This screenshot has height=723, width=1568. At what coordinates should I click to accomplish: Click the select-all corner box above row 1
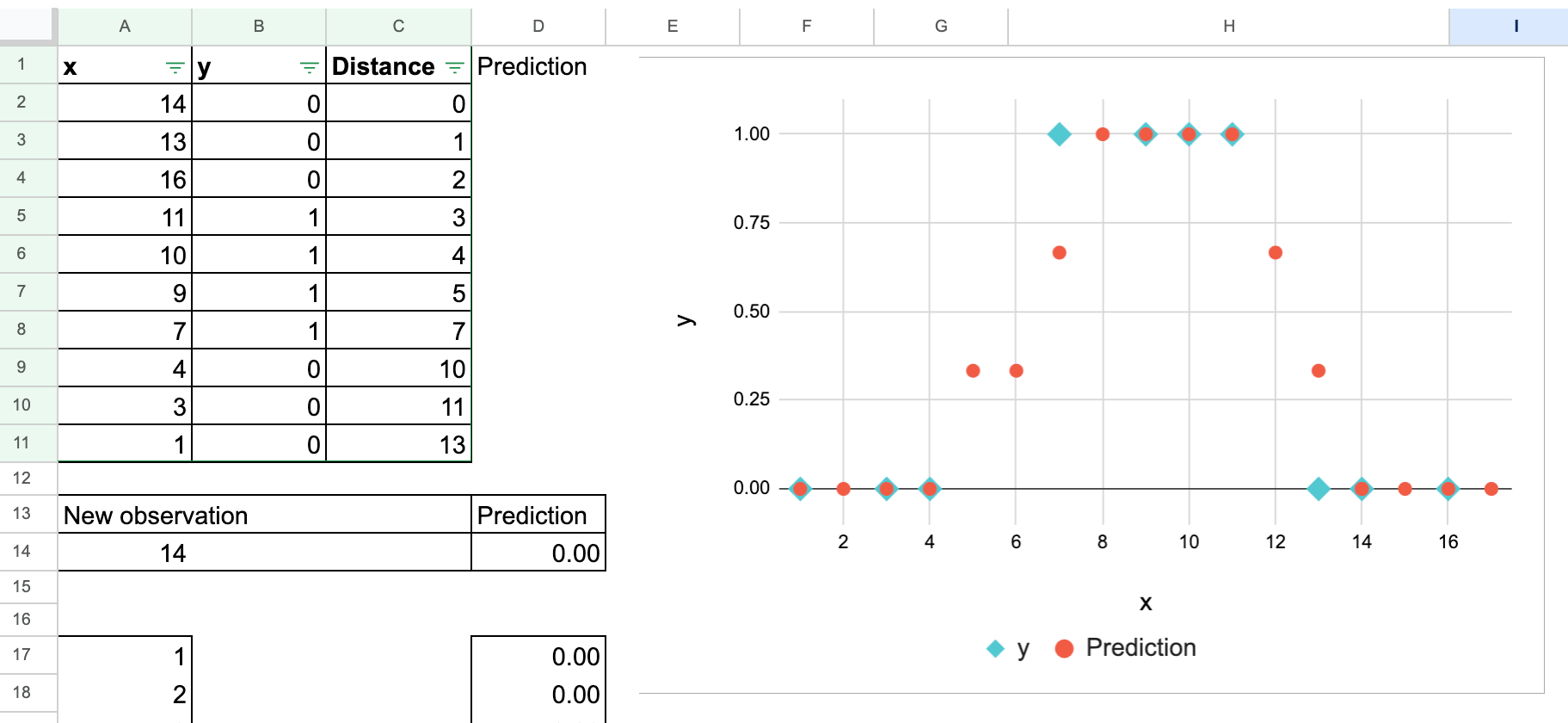tap(28, 25)
